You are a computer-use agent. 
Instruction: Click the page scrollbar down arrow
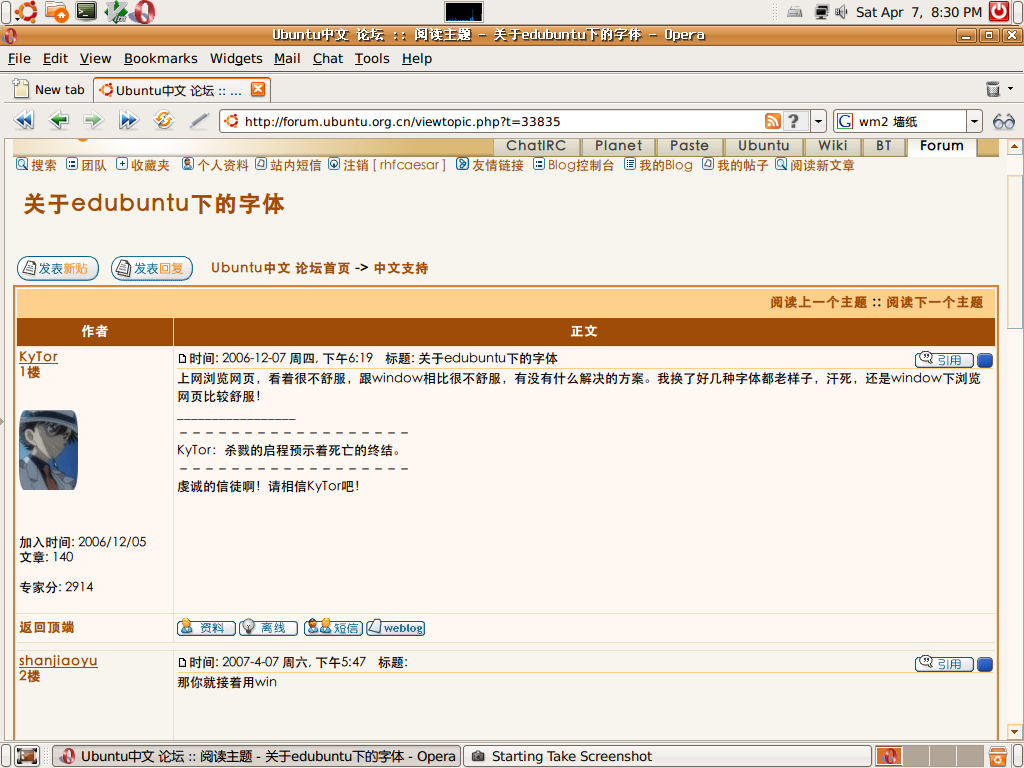pyautogui.click(x=1014, y=731)
